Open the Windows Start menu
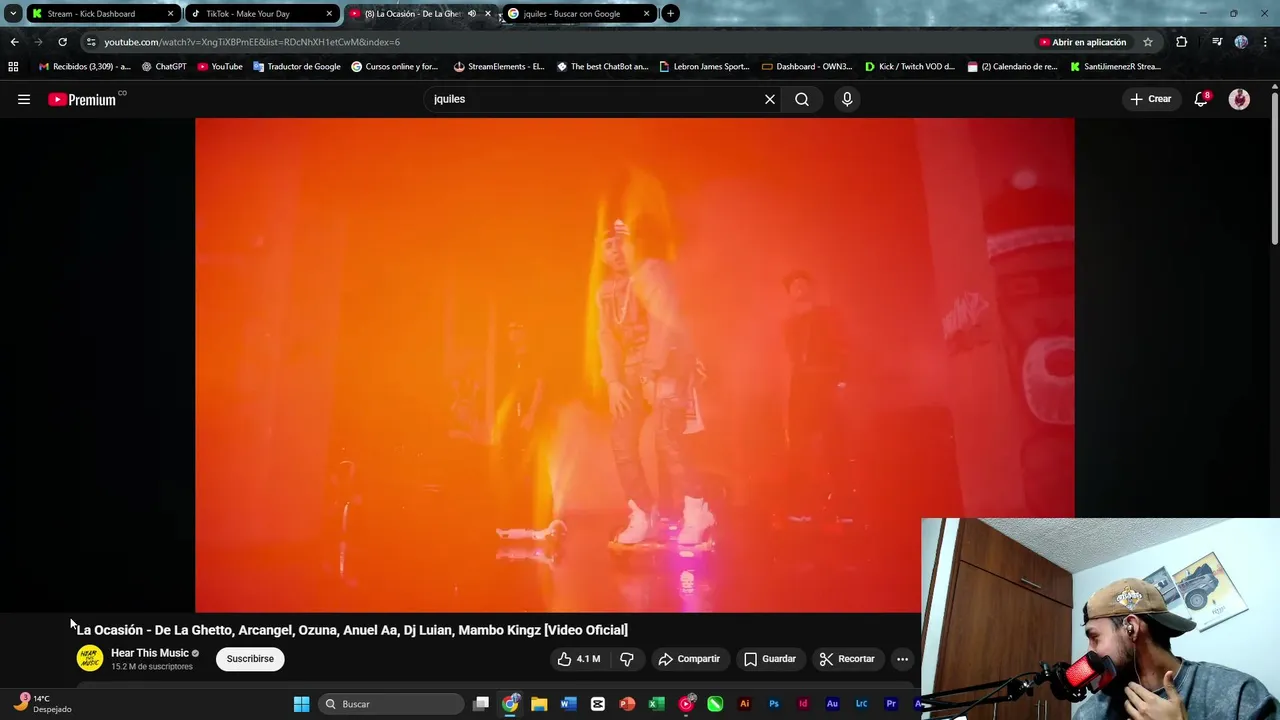The image size is (1280, 720). (x=301, y=704)
